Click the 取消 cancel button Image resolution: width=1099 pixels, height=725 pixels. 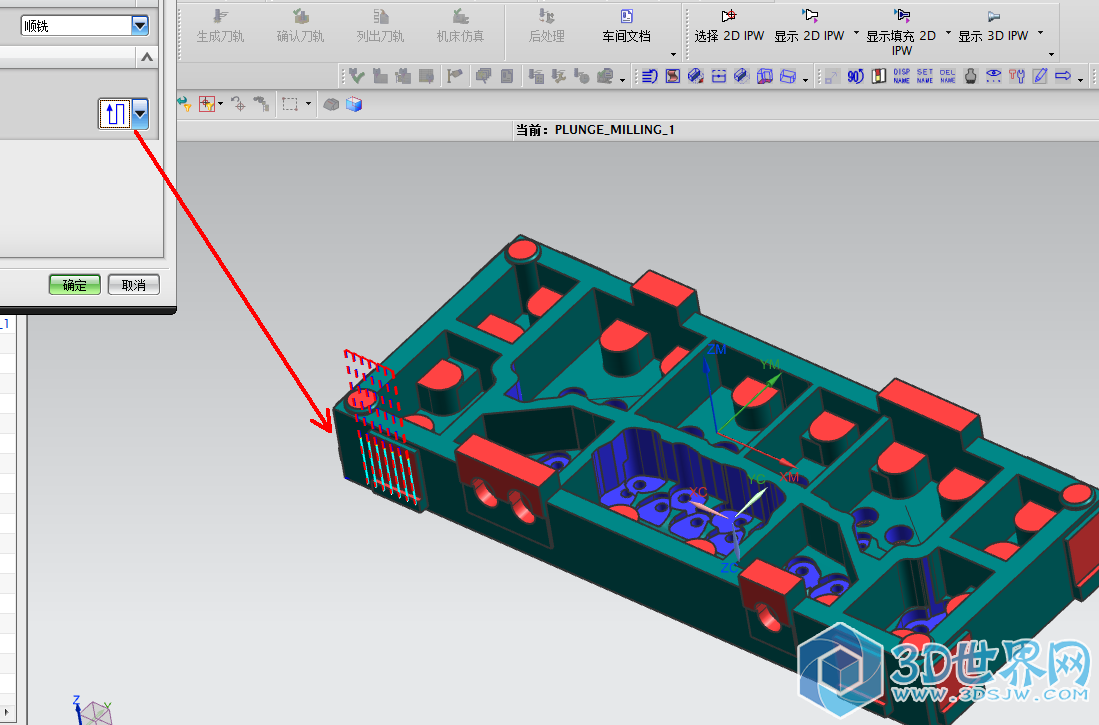pyautogui.click(x=134, y=285)
